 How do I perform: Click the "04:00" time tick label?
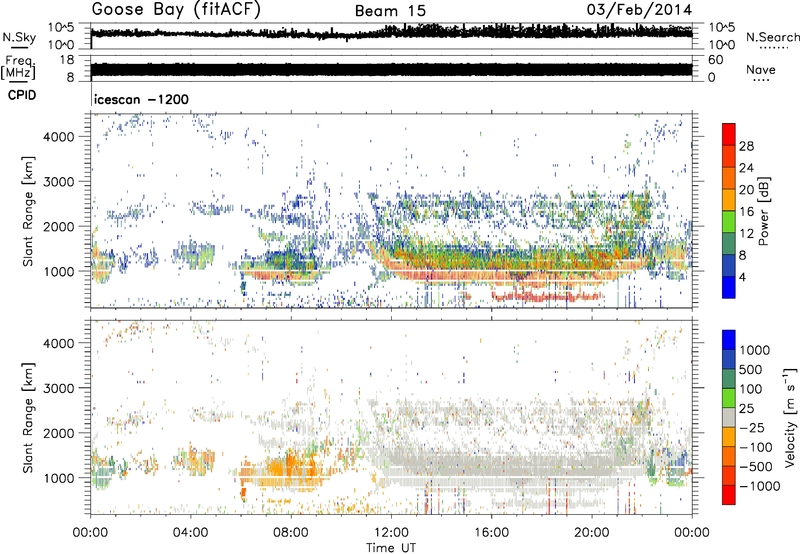(191, 533)
